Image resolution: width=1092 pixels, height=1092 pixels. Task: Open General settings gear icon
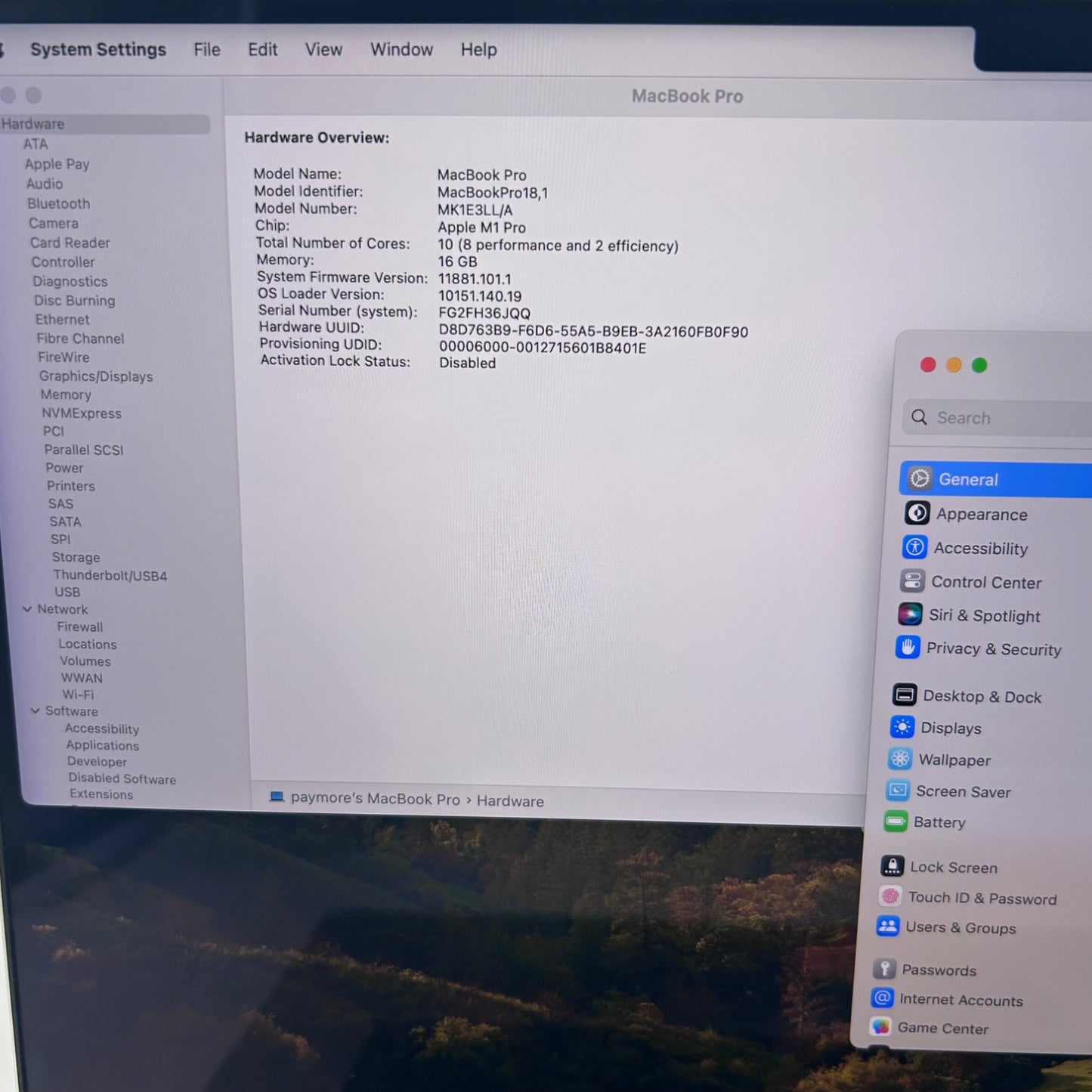[920, 478]
